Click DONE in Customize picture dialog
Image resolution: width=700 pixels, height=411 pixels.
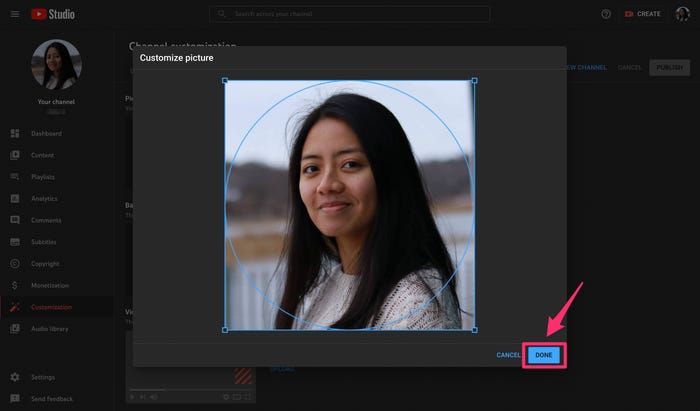click(x=544, y=355)
